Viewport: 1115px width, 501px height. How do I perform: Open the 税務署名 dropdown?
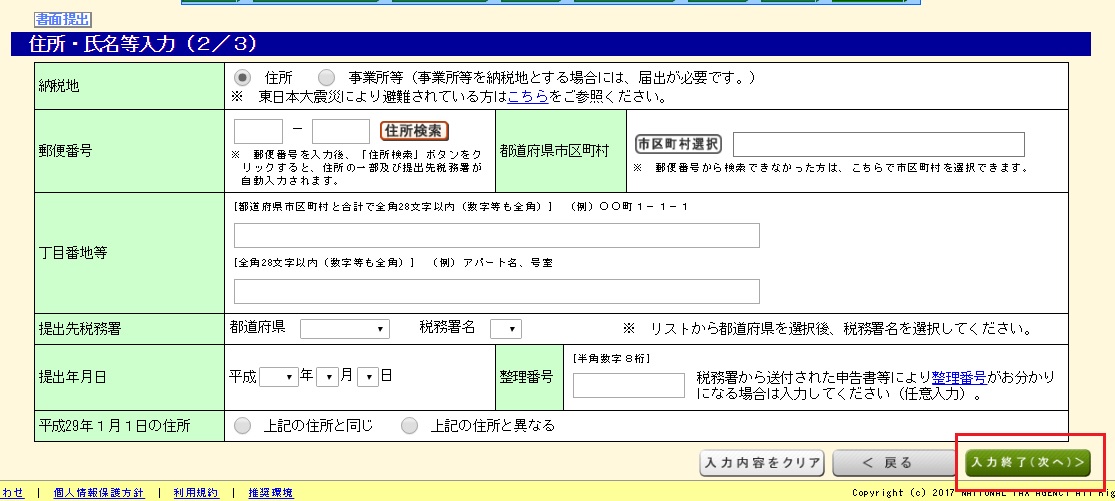pos(506,329)
